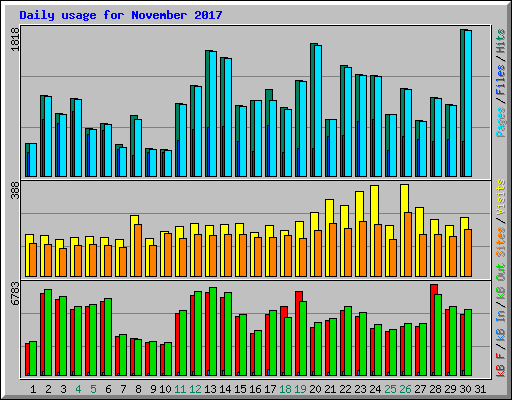This screenshot has height=400, width=512.
Task: Select the day 13 green kB Out bar
Action: tap(213, 332)
